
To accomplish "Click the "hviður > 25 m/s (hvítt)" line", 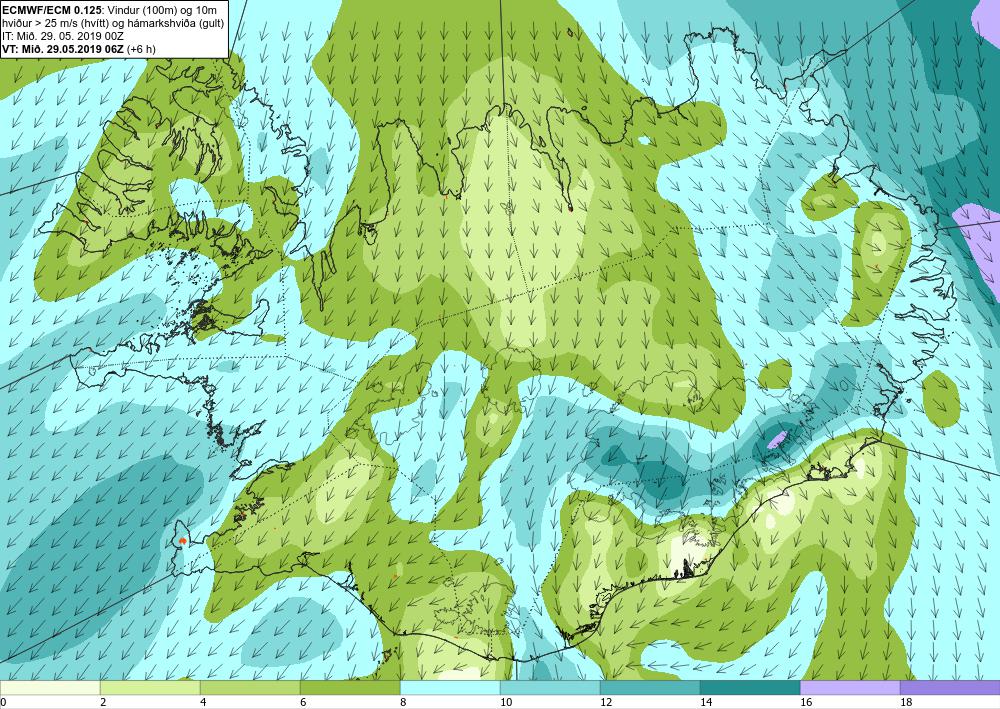I will 113,23.
